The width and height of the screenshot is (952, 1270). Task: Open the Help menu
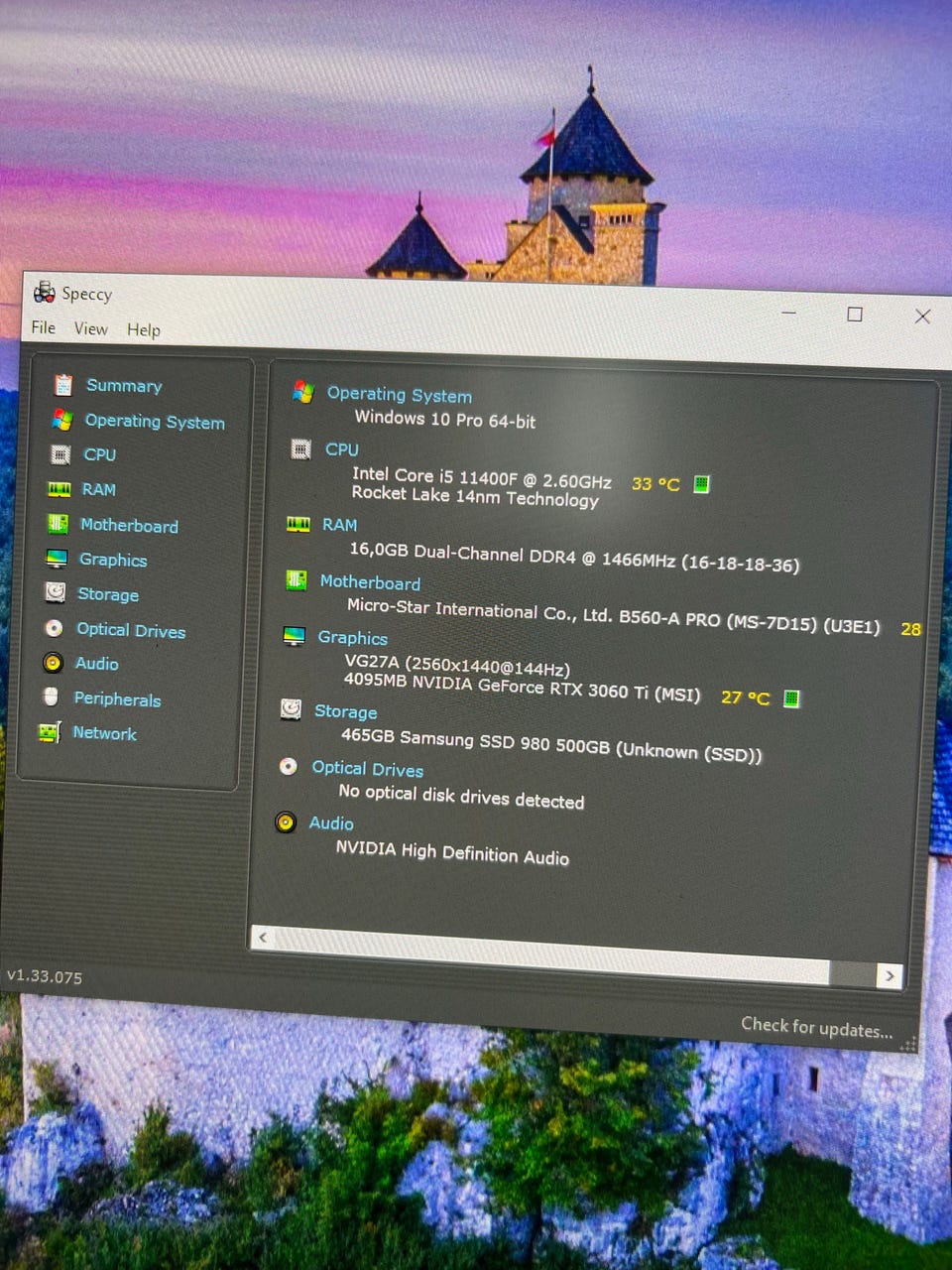(x=143, y=330)
